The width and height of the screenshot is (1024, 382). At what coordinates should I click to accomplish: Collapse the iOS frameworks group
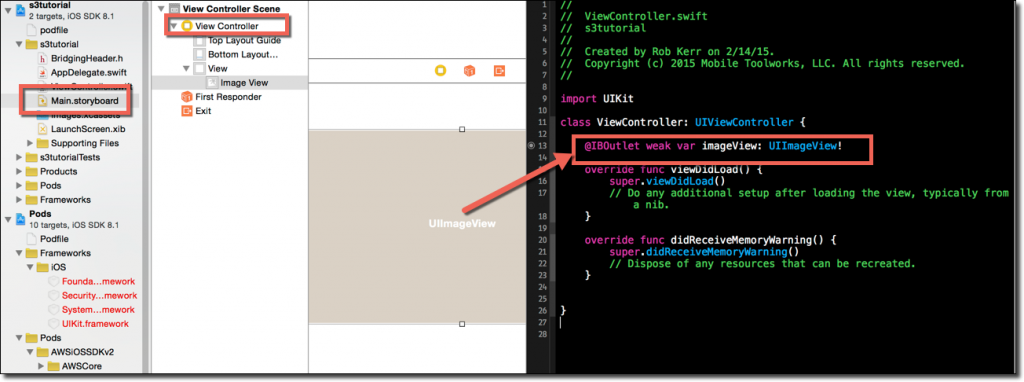[30, 267]
